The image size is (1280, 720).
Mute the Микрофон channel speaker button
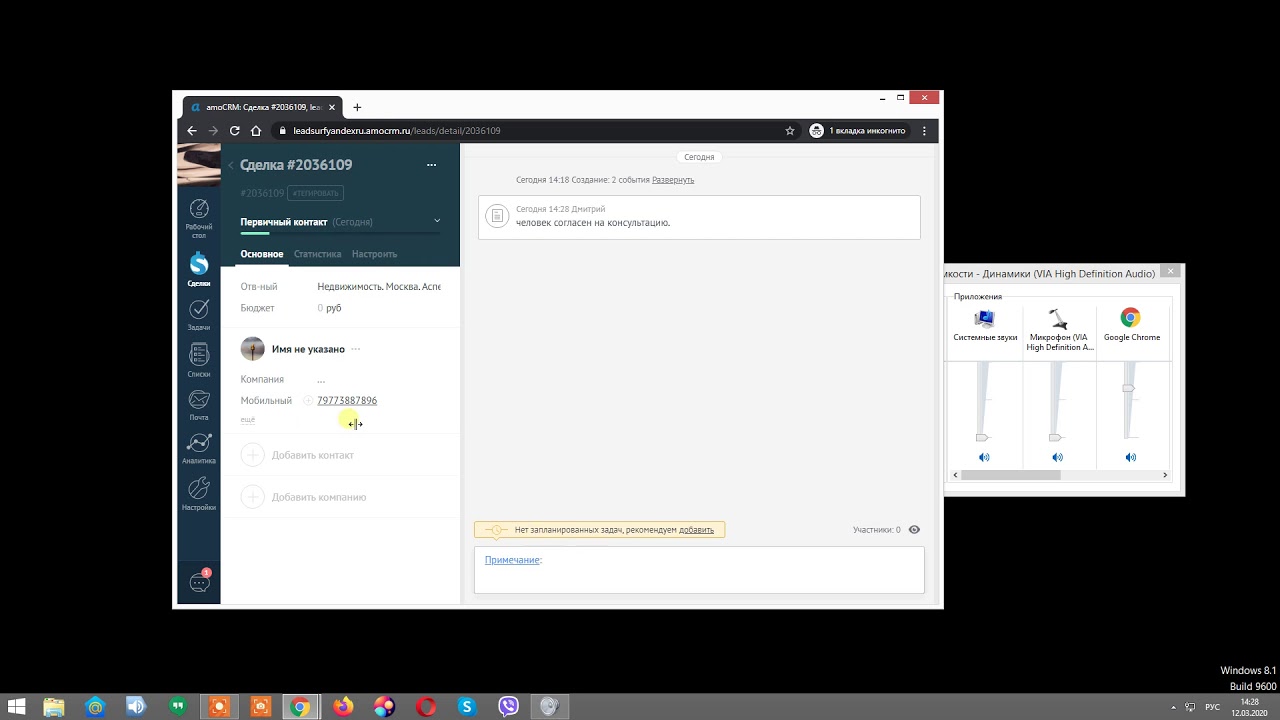pyautogui.click(x=1057, y=457)
